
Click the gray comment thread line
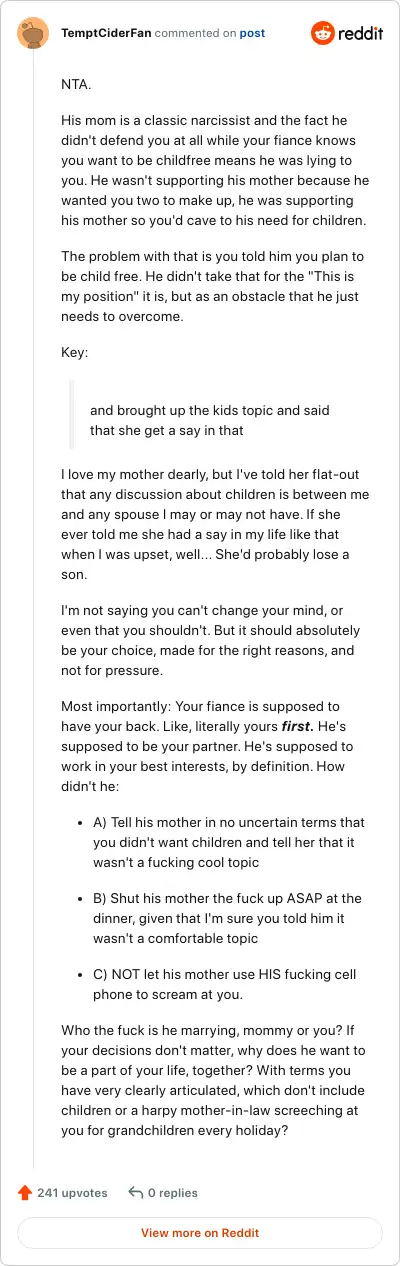pos(33,610)
